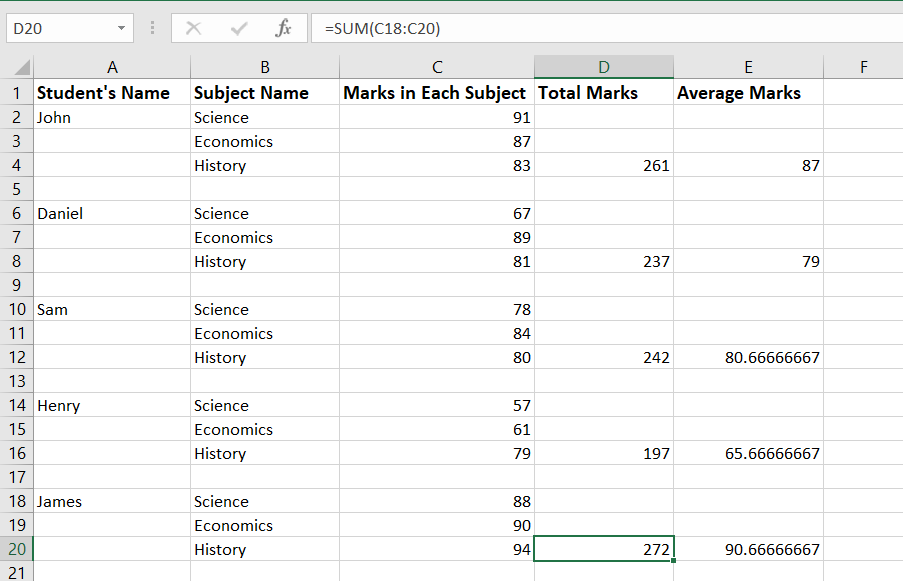903x581 pixels.
Task: Click the formula bar containing =SUM(C18:C20)
Action: tap(600, 29)
